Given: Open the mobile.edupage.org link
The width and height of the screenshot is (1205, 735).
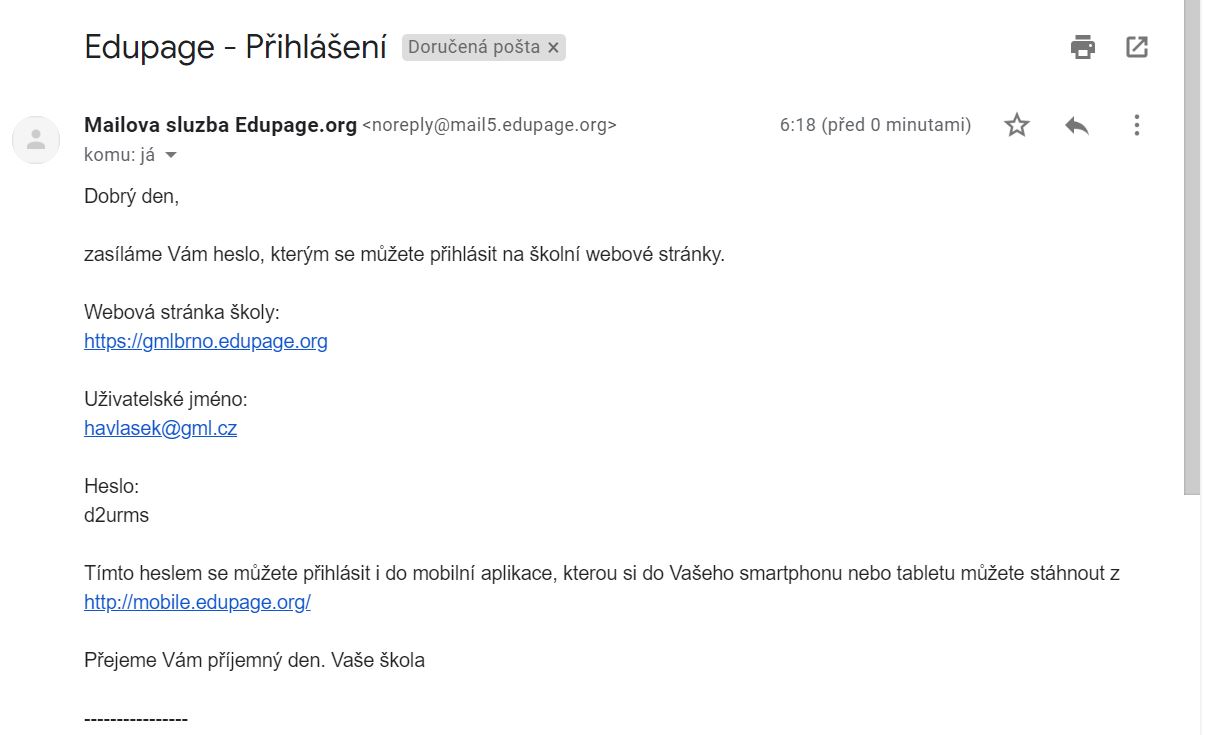Looking at the screenshot, I should 197,603.
